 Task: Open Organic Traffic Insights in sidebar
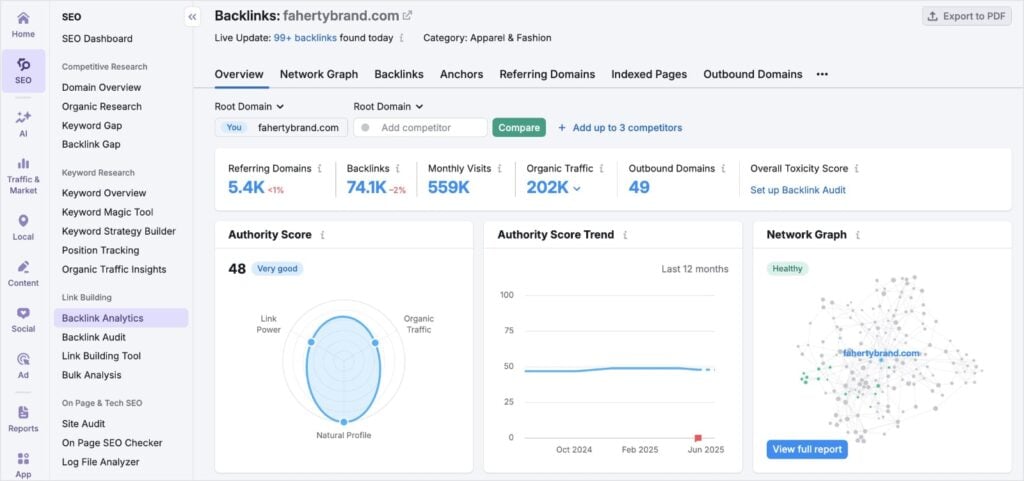click(x=114, y=269)
